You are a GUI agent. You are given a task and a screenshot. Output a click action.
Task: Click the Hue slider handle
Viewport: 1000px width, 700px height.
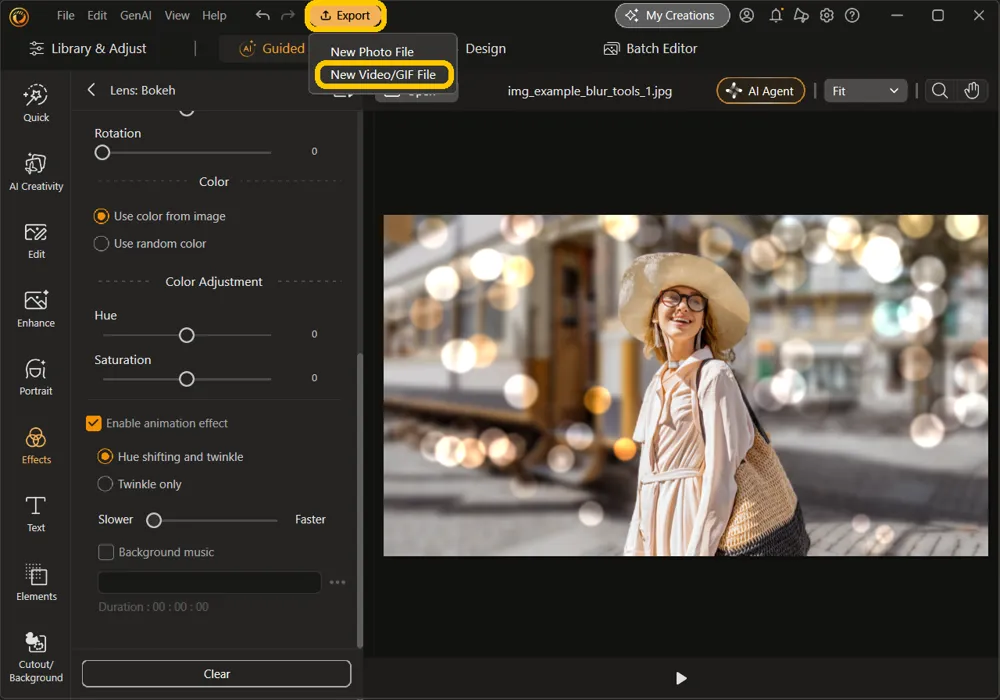(x=186, y=335)
